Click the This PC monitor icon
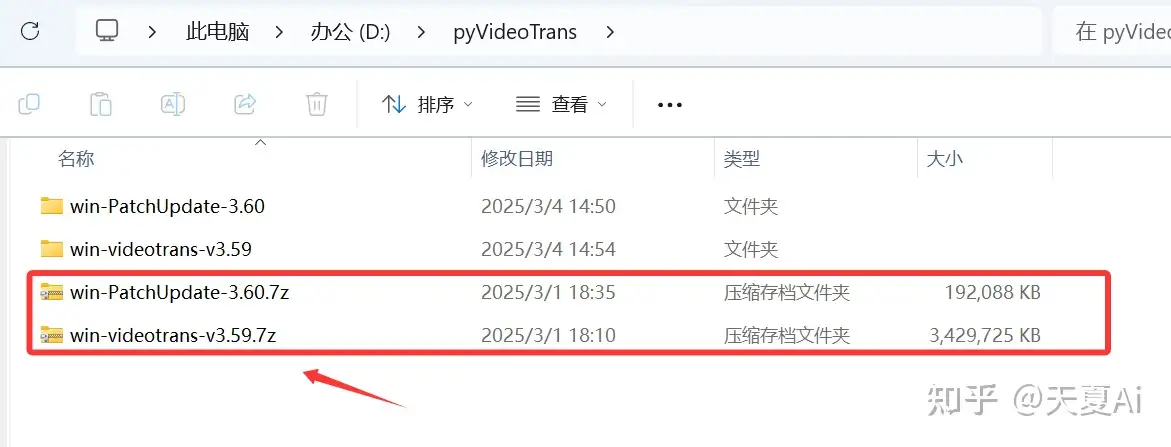Viewport: 1171px width, 447px height. click(108, 31)
